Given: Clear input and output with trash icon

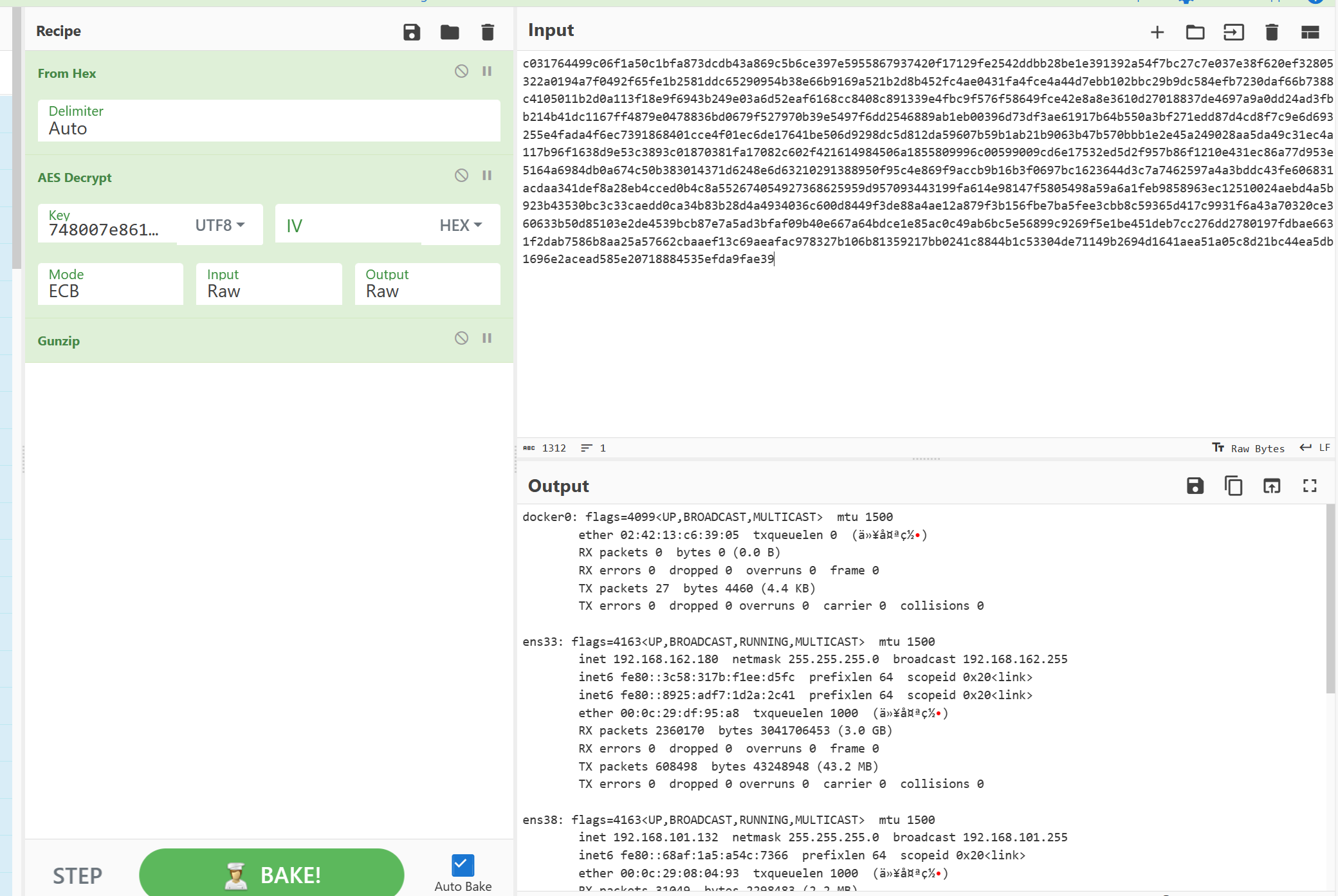Looking at the screenshot, I should pos(1272,32).
